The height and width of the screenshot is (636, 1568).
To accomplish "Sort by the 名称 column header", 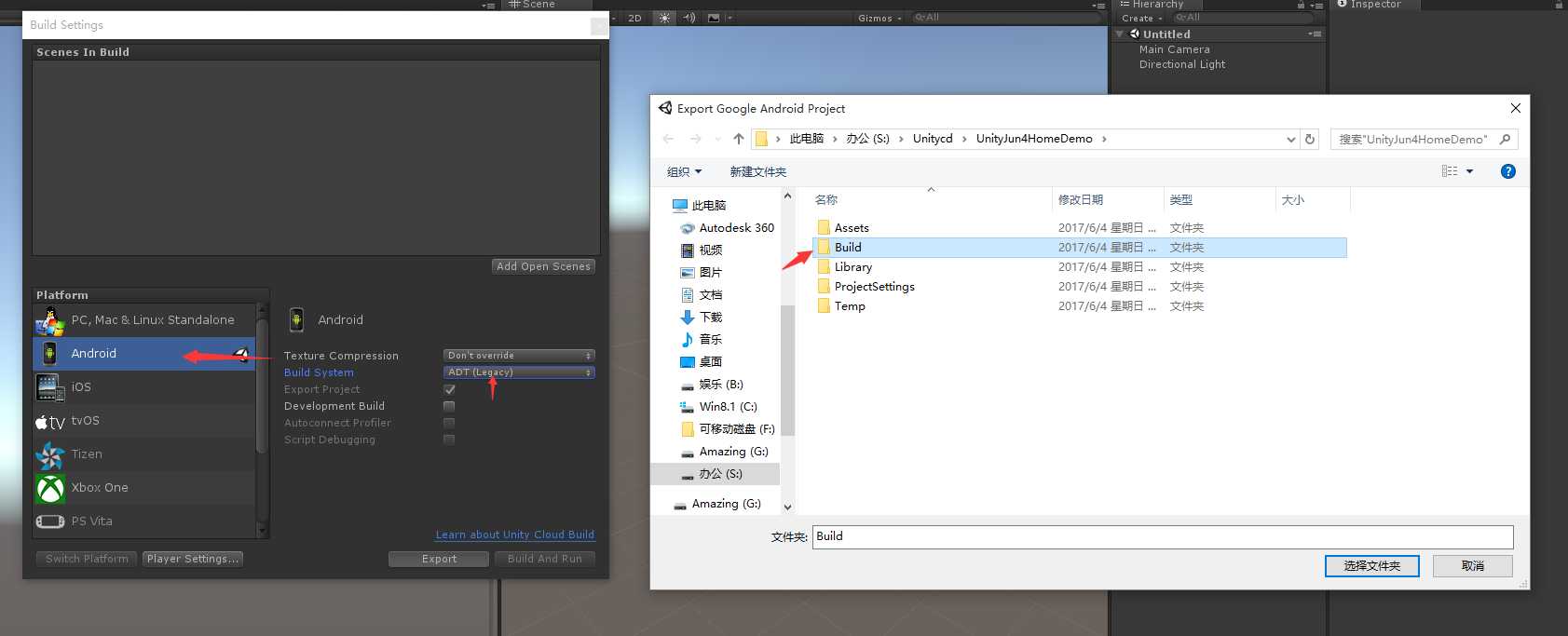I will pos(930,199).
